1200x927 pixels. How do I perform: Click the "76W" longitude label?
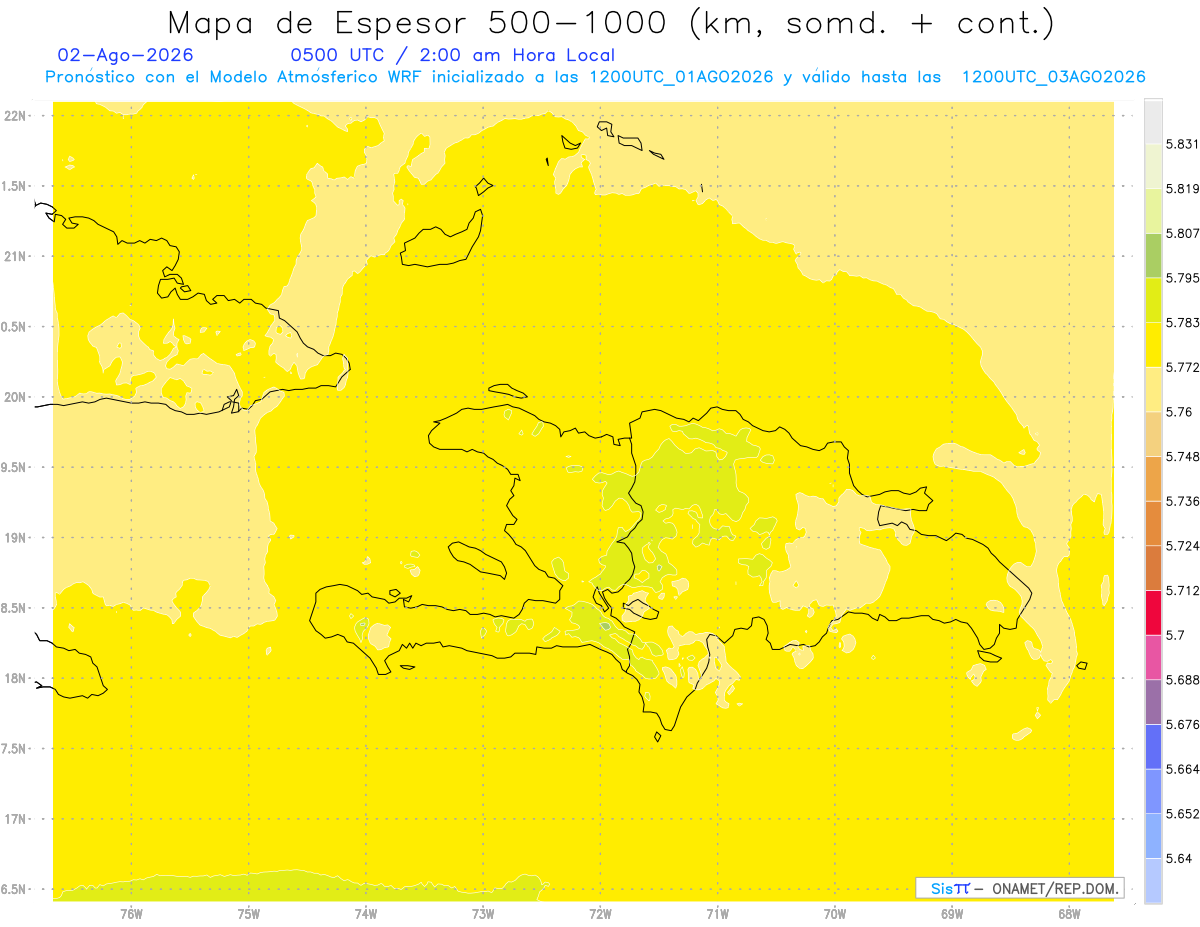131,913
